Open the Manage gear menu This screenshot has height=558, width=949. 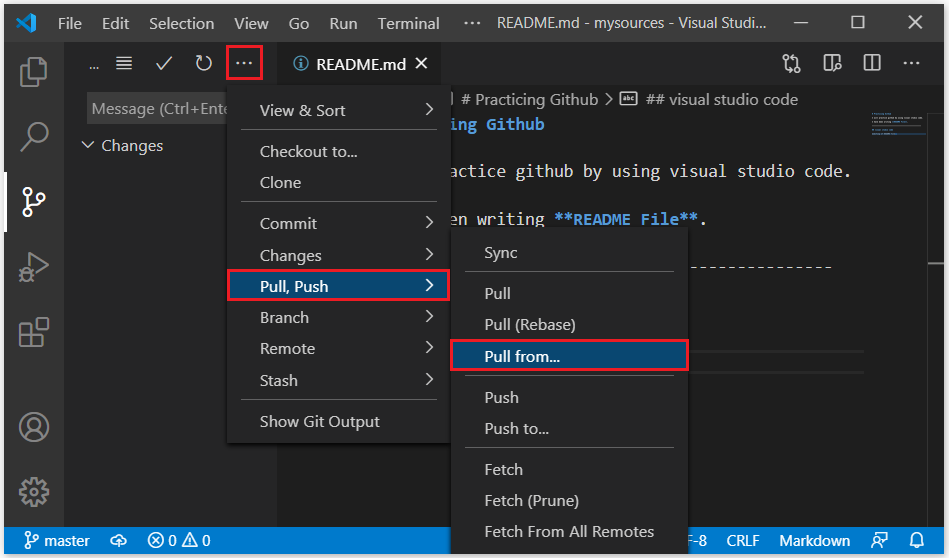pos(34,491)
